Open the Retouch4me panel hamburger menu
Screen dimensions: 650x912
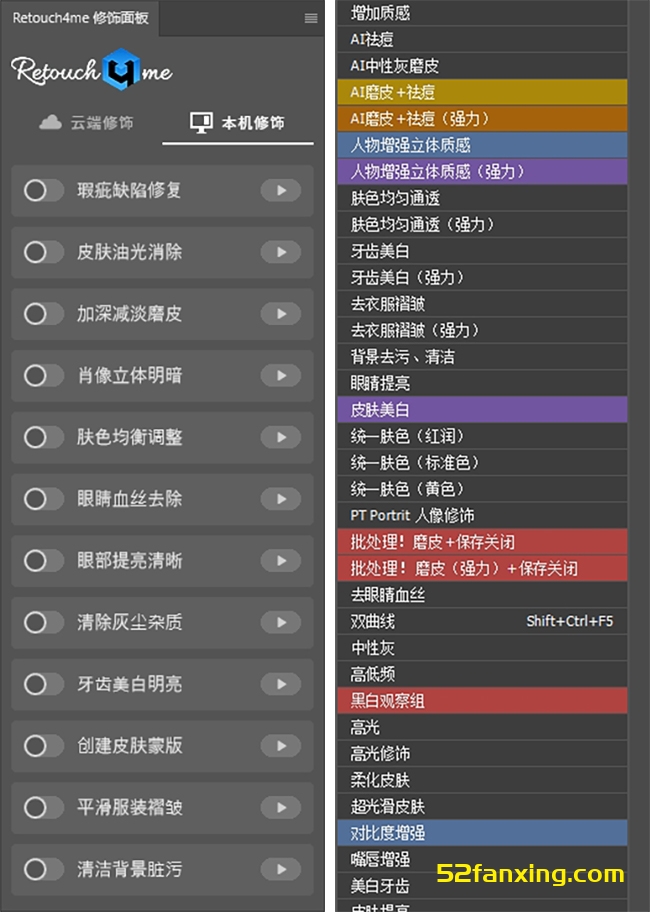pos(310,18)
